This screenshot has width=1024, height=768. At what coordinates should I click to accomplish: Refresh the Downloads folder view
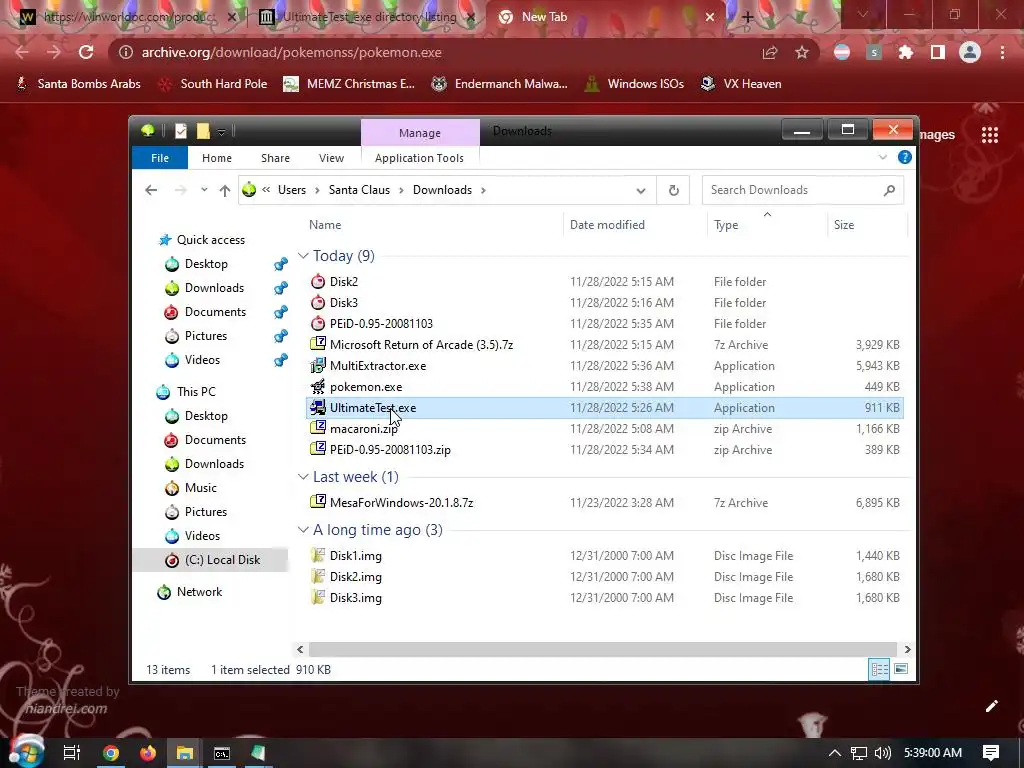673,191
